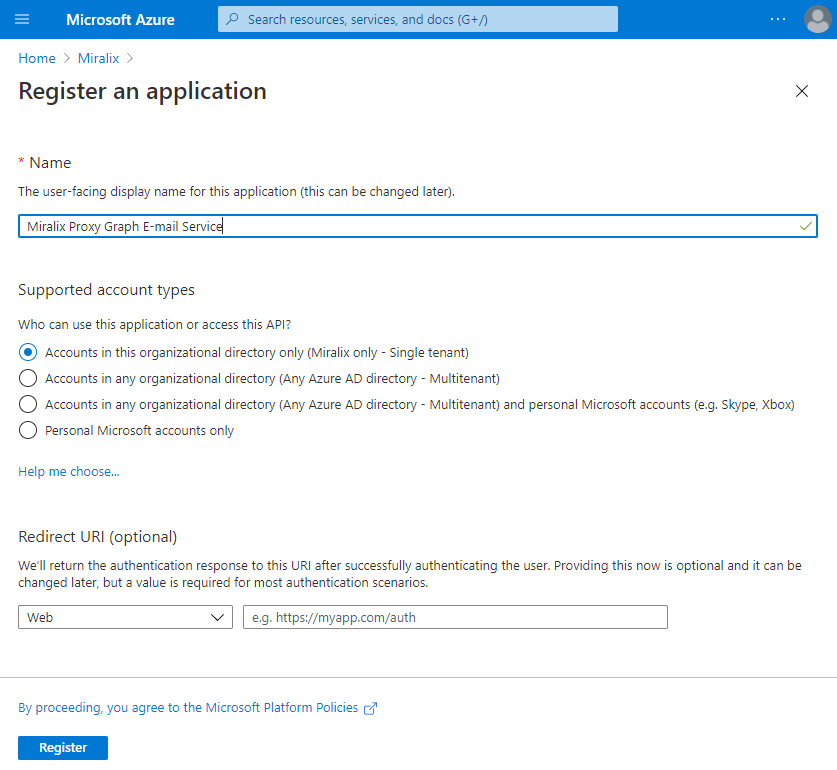Click the external link icon beside Platform Policies
Viewport: 837px width, 770px height.
(x=370, y=708)
